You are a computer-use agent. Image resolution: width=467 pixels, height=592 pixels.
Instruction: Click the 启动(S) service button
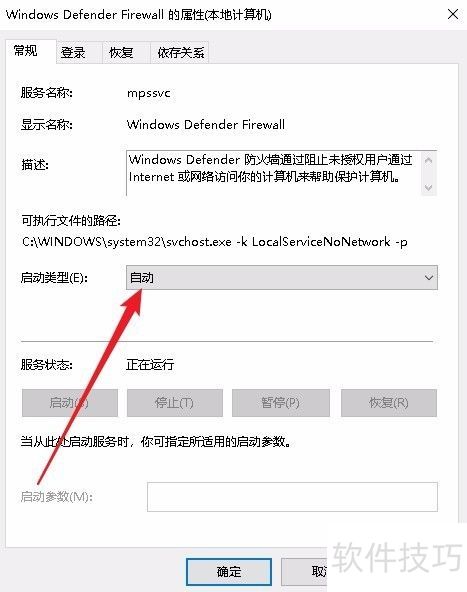coord(70,403)
